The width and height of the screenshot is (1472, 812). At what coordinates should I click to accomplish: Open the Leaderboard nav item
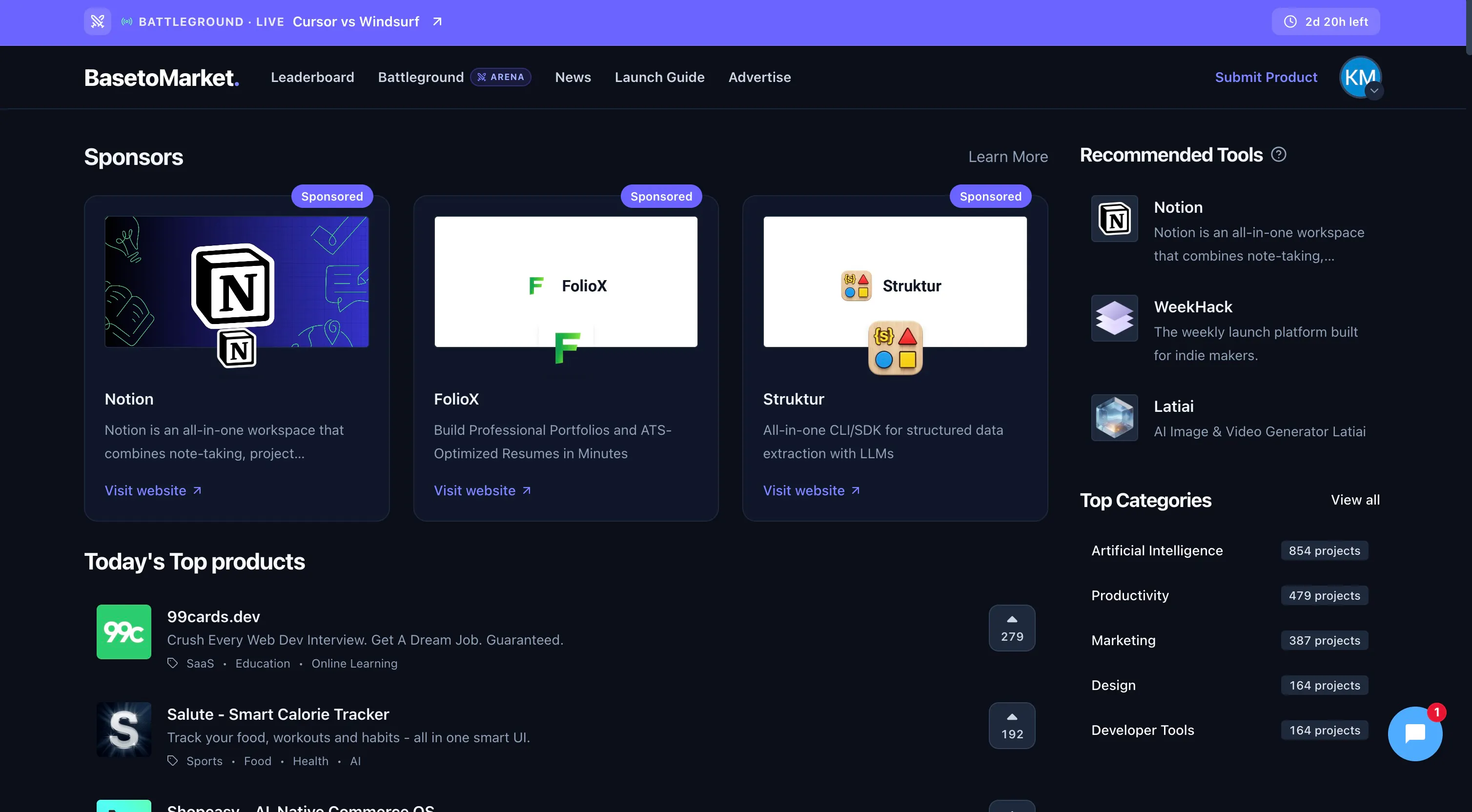click(x=312, y=77)
